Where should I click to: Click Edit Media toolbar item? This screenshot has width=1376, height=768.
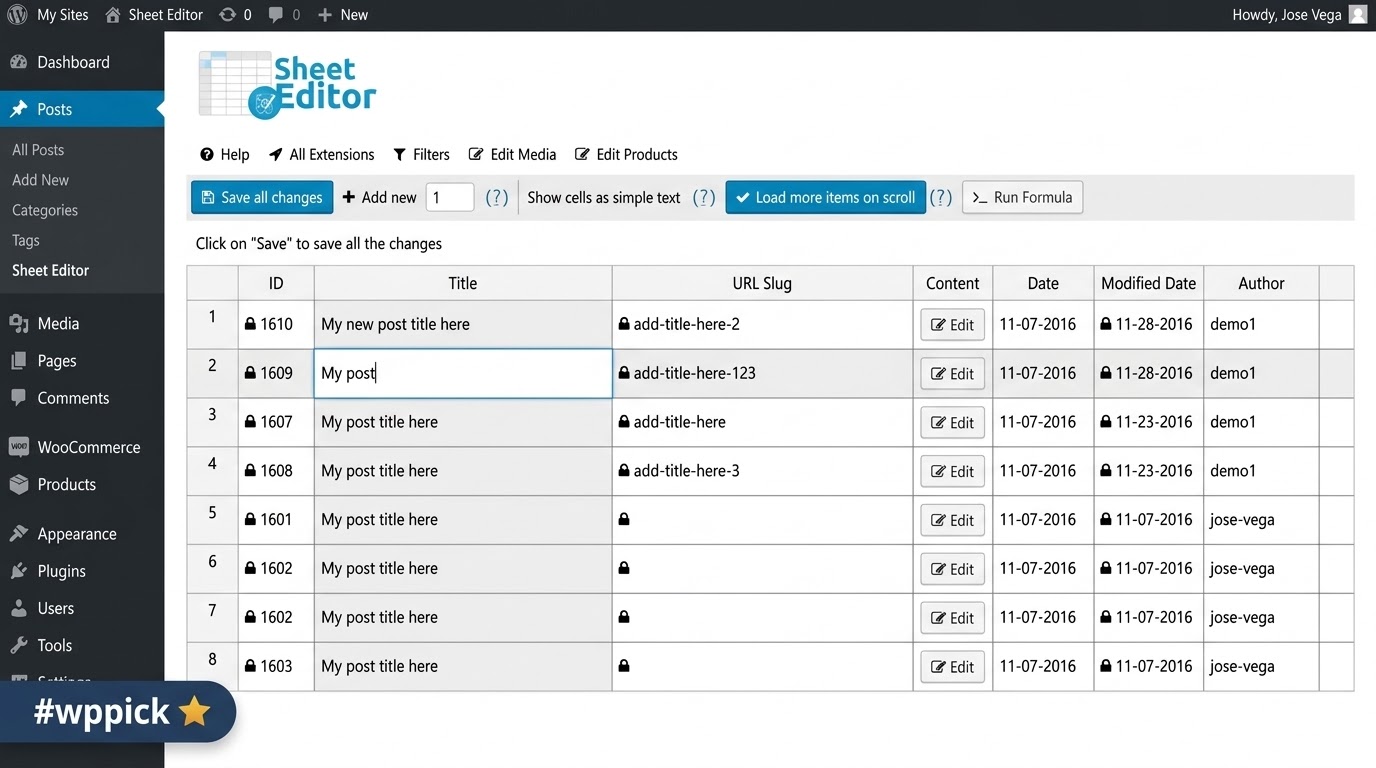click(x=512, y=154)
